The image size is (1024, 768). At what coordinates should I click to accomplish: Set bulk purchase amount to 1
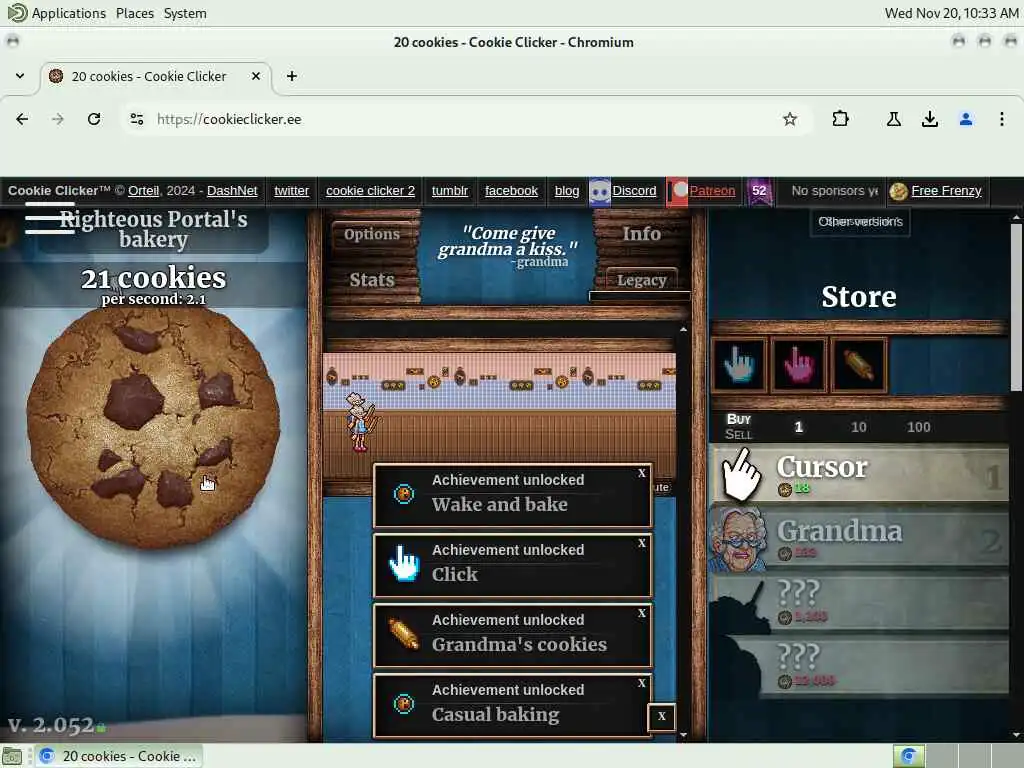tap(798, 427)
